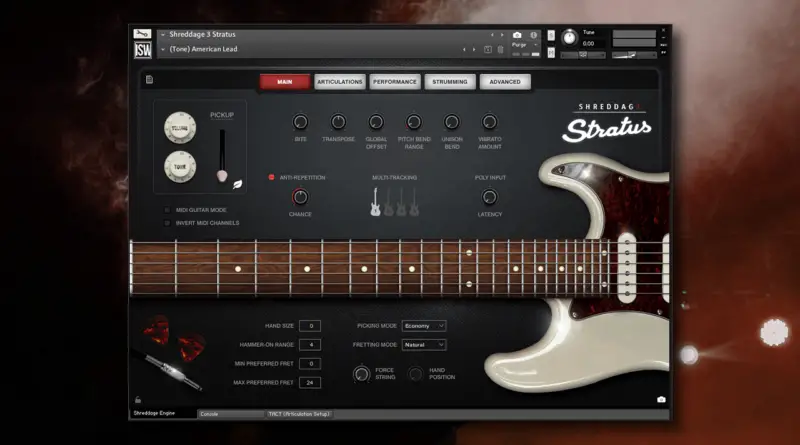Click the trash delete snapshot icon

click(501, 50)
